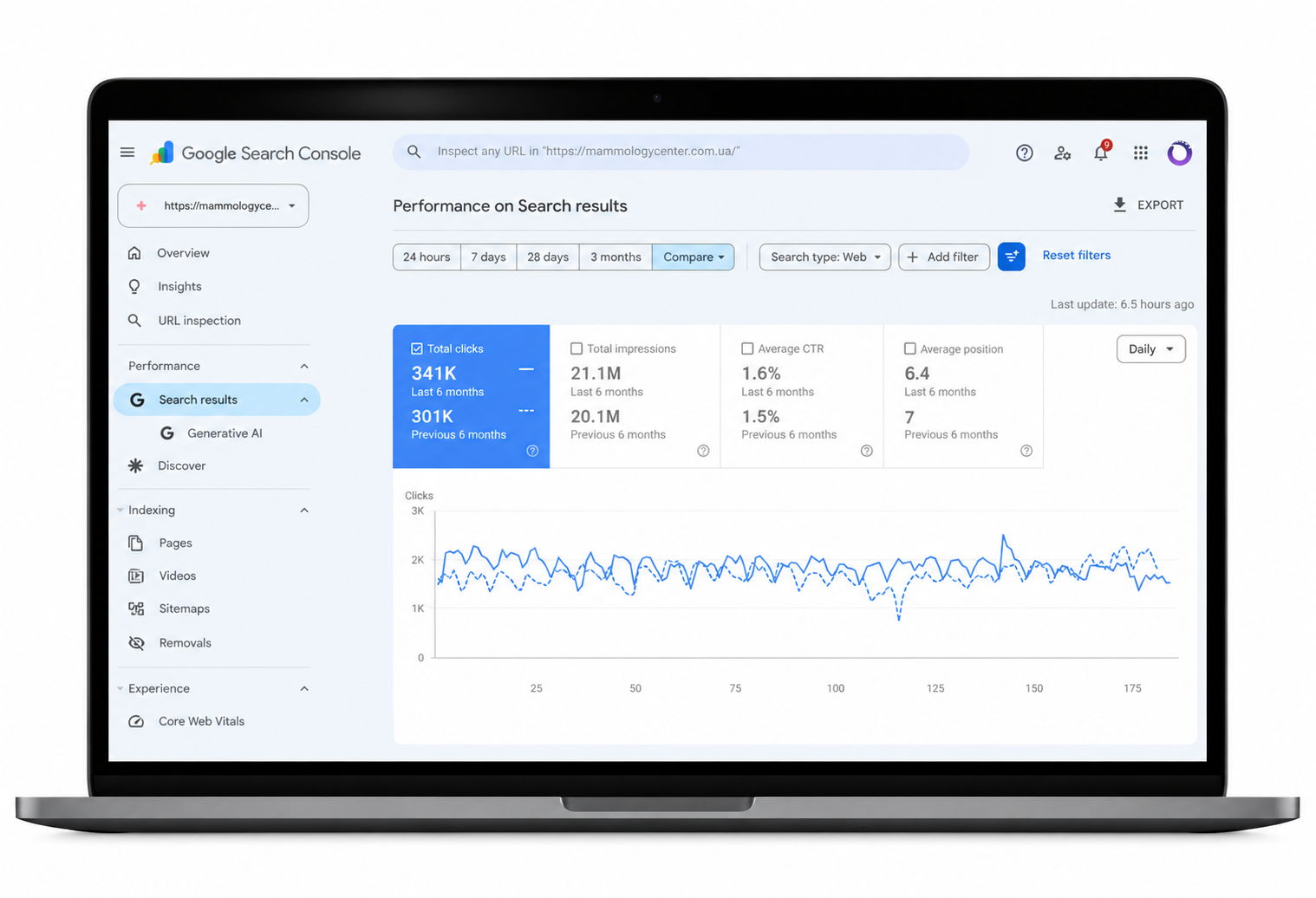Screen dimensions: 1316x898
Task: Click the EXPORT button
Action: point(1148,205)
